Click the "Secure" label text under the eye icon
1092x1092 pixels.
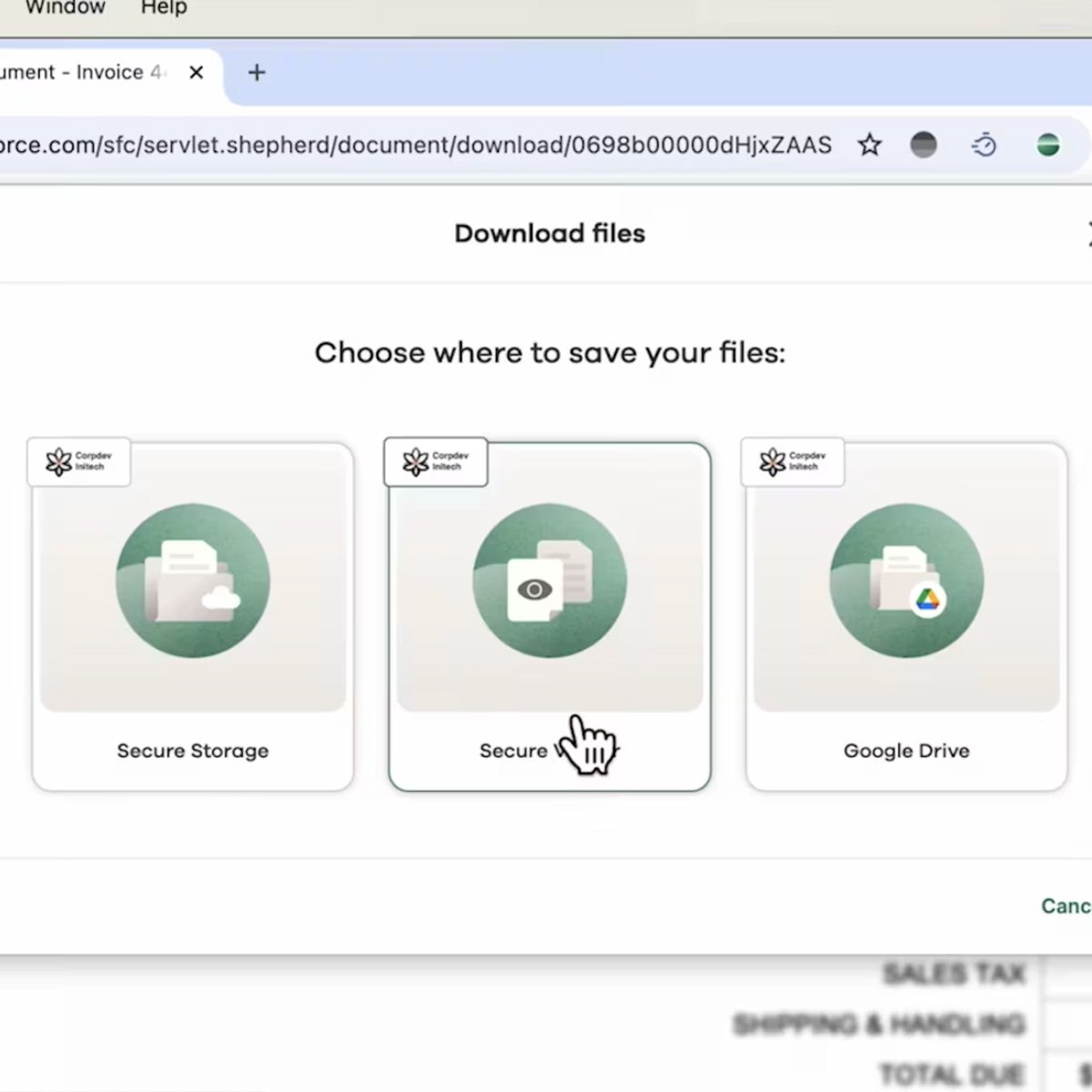(x=513, y=751)
